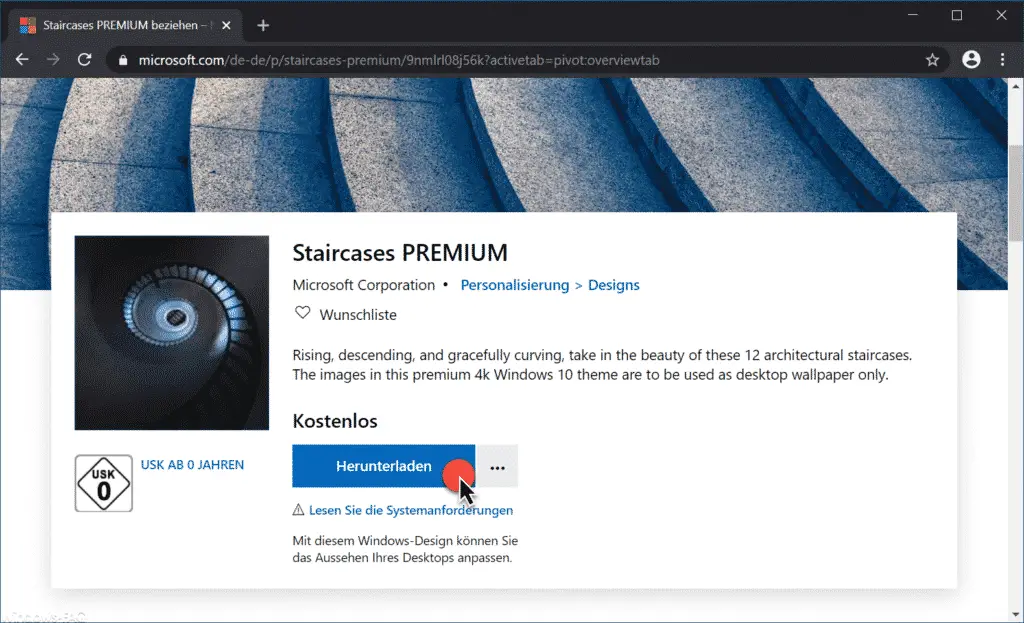Click the browser forward arrow
The height and width of the screenshot is (623, 1024).
53,60
